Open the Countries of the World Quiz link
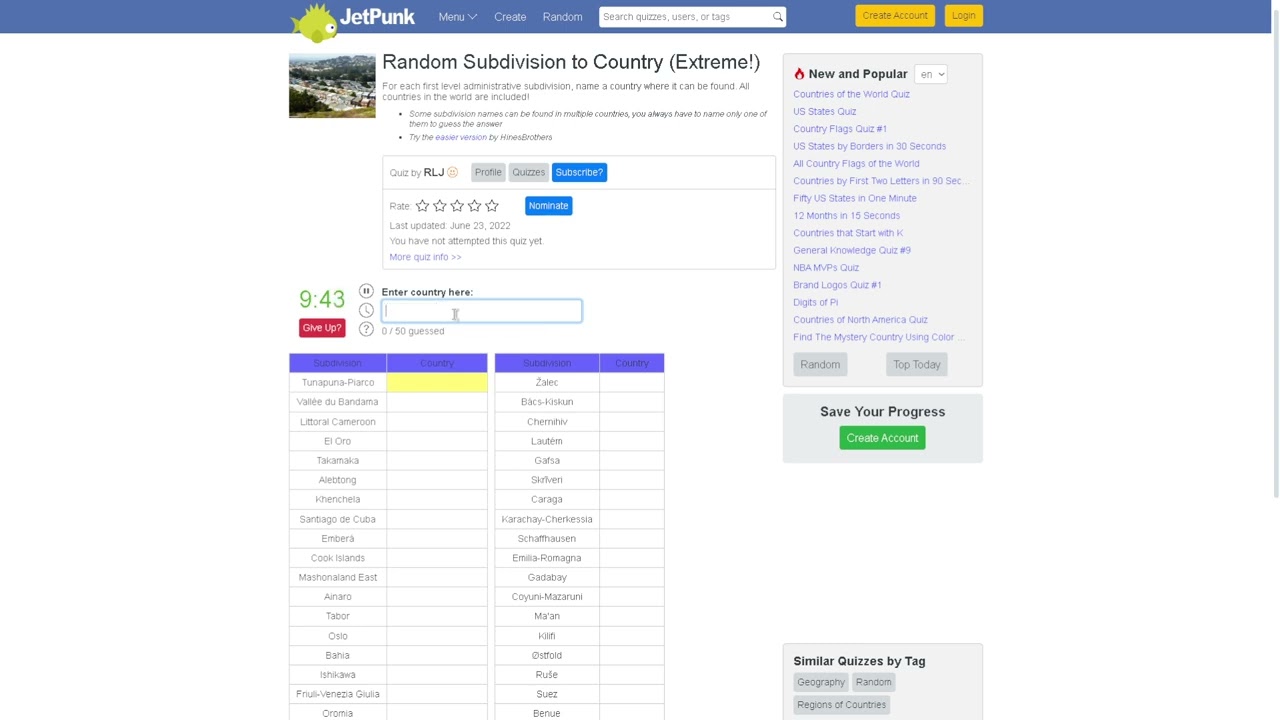Screen dimensions: 1280x720 [851, 94]
